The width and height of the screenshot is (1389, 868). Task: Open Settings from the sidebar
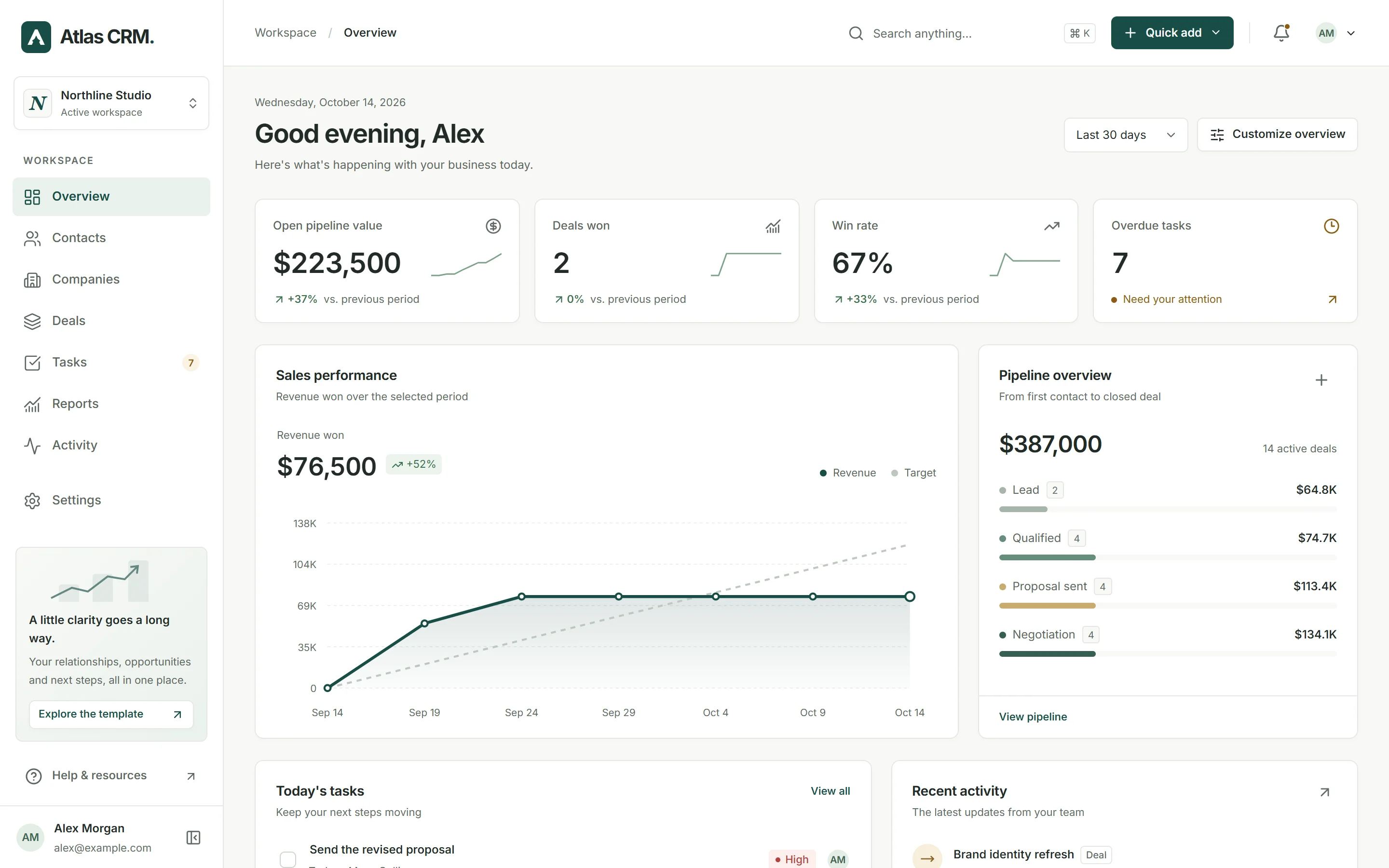pyautogui.click(x=111, y=500)
